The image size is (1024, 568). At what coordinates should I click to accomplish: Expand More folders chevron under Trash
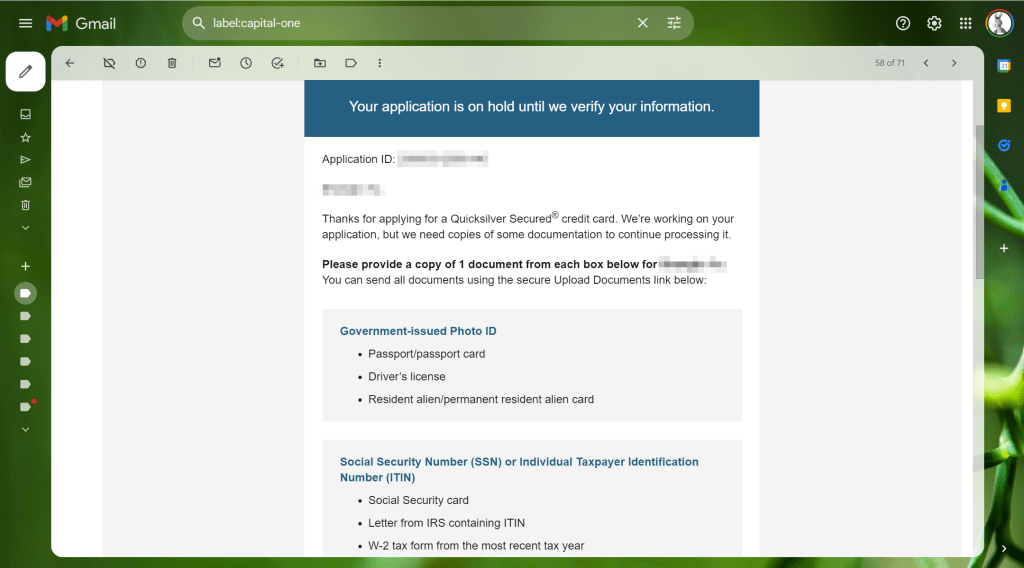pyautogui.click(x=25, y=228)
